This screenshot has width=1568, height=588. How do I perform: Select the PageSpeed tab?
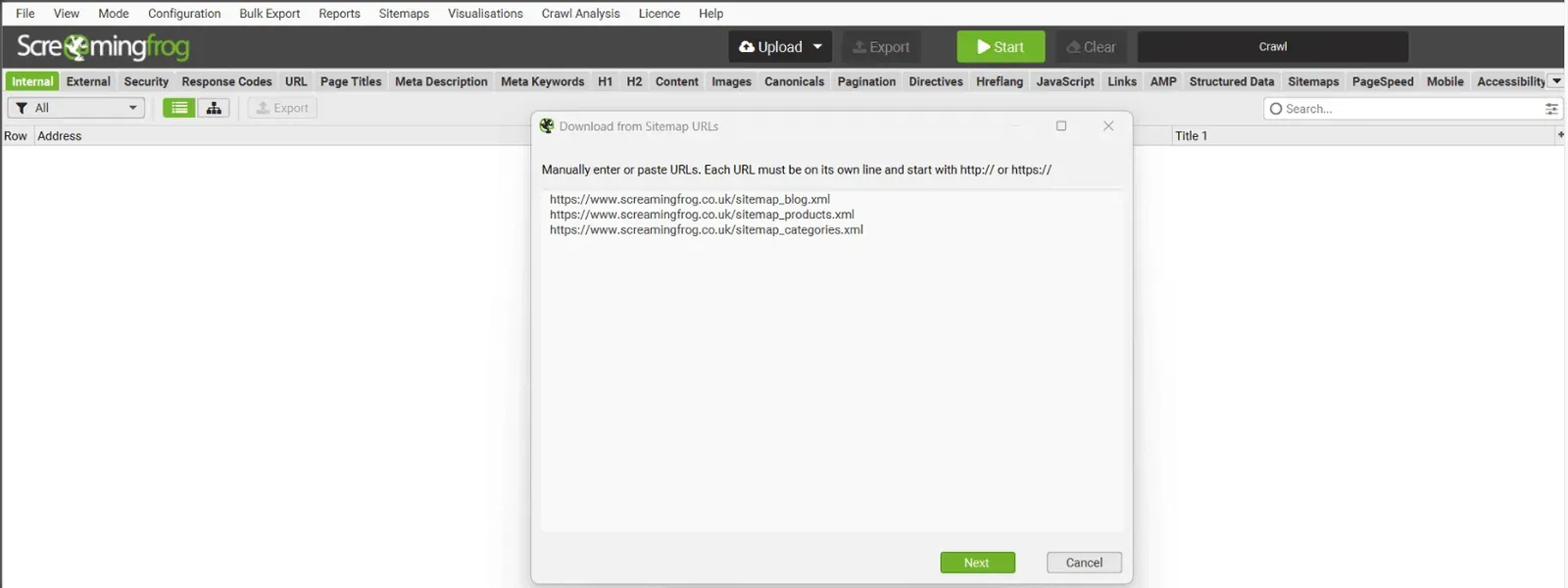click(x=1383, y=81)
